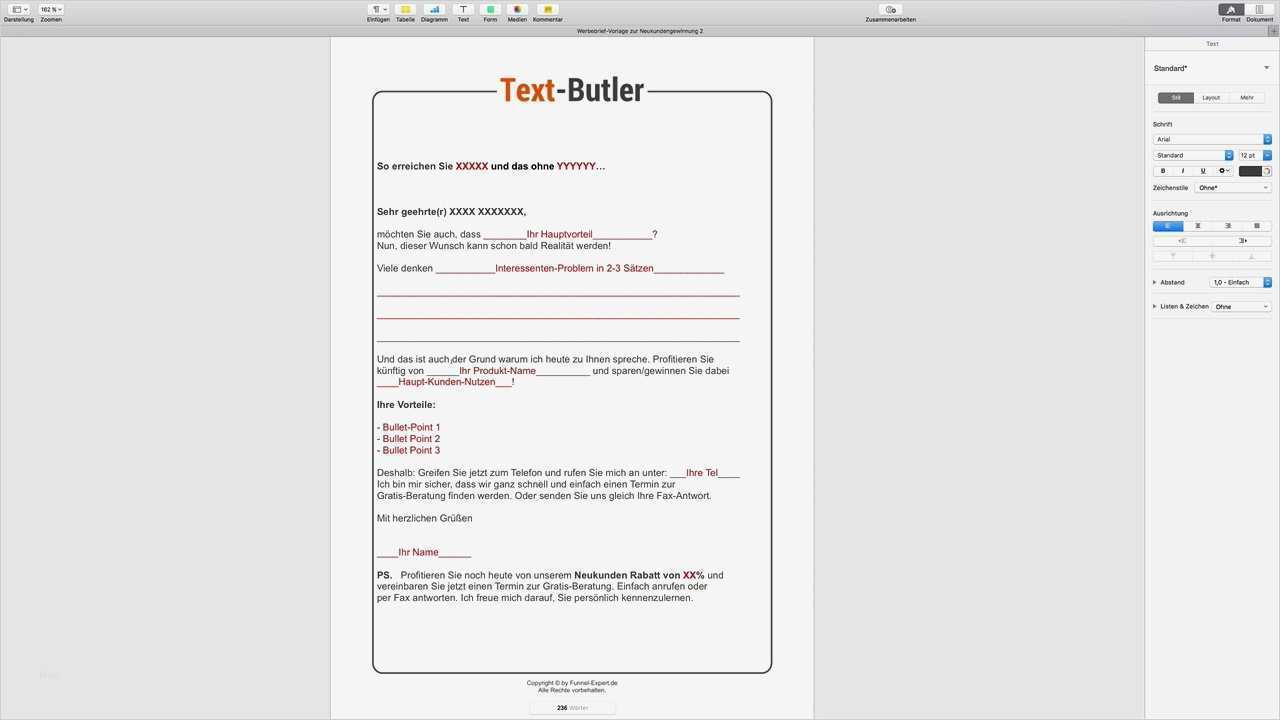The height and width of the screenshot is (720, 1280).
Task: Click the 'Ihr Hauptvorteil' placeholder text
Action: click(x=560, y=234)
